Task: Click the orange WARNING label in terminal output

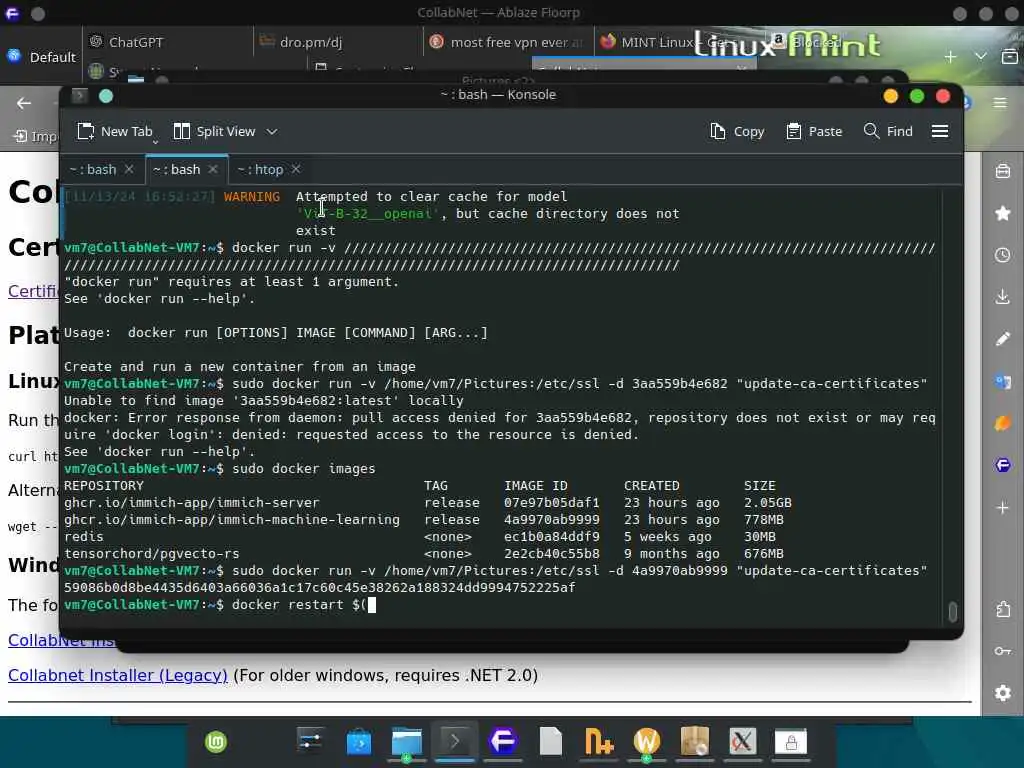Action: [x=251, y=197]
